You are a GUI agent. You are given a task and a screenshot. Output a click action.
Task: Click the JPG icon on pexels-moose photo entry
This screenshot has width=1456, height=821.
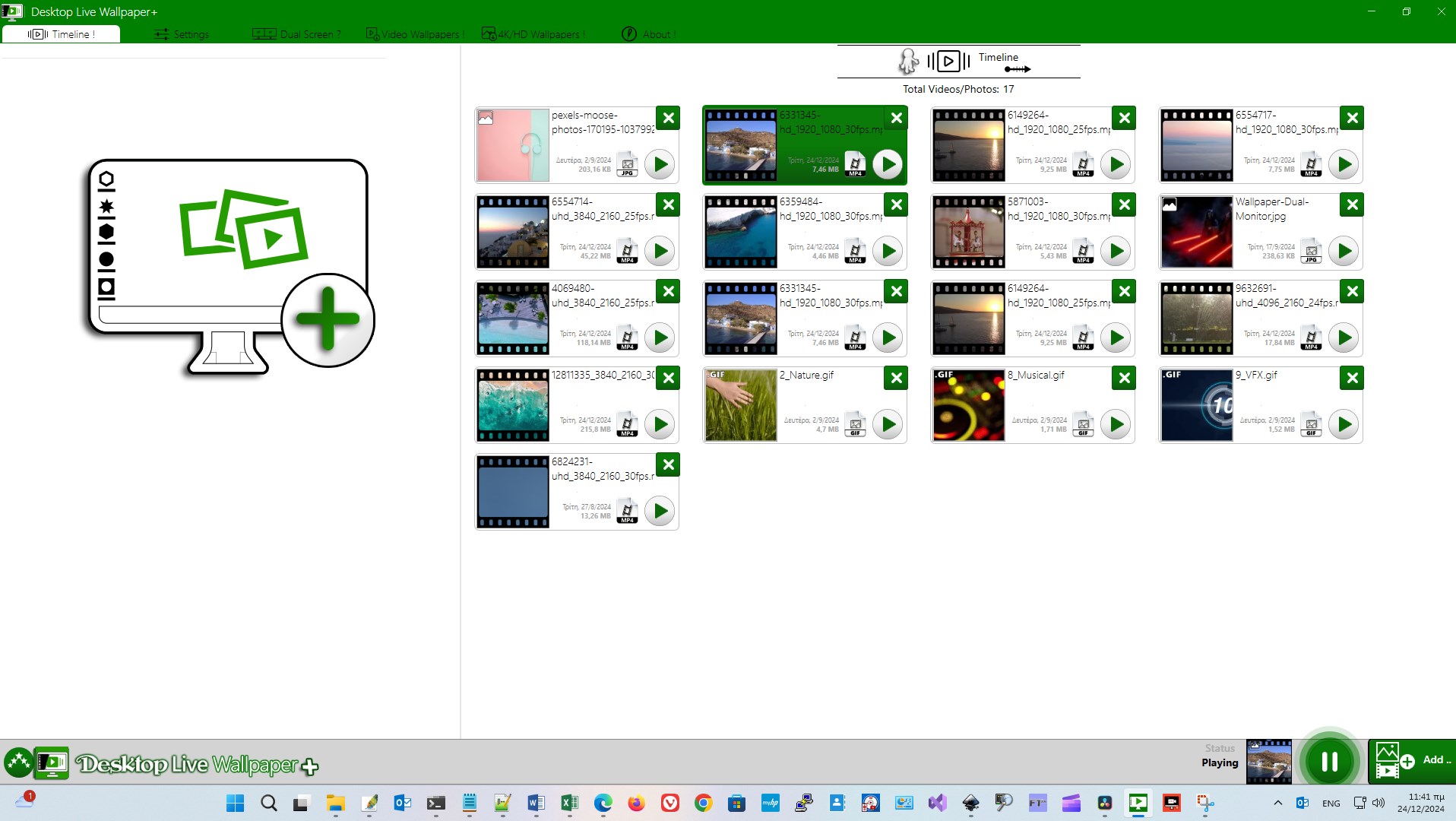tap(626, 164)
